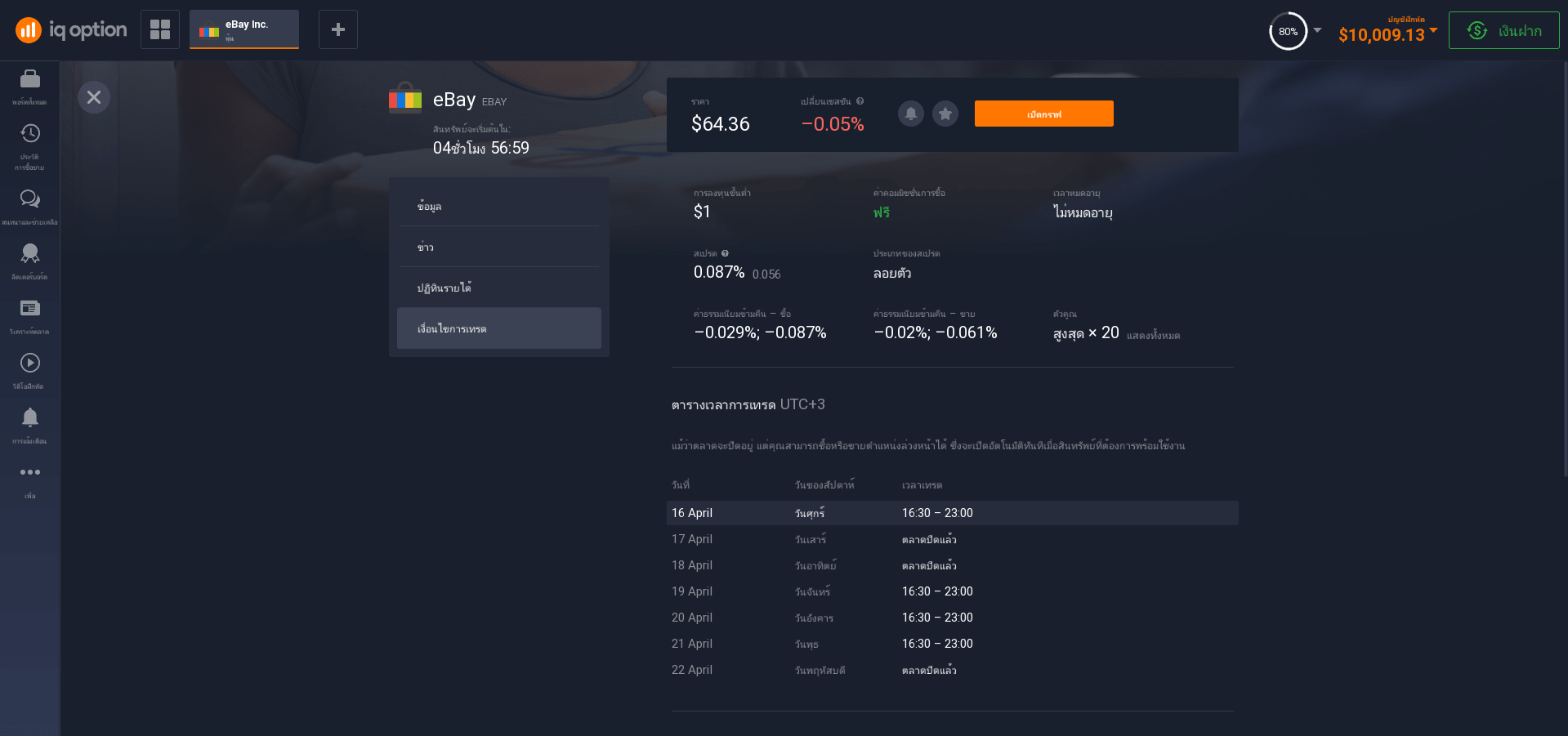This screenshot has width=1568, height=736.
Task: Select the ข้อมูล (Info) menu item
Action: (x=498, y=207)
